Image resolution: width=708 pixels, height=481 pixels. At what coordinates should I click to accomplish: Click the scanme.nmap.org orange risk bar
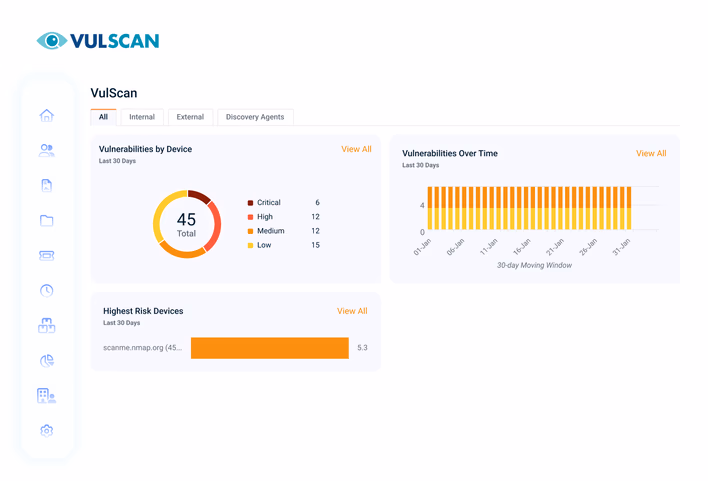(270, 348)
